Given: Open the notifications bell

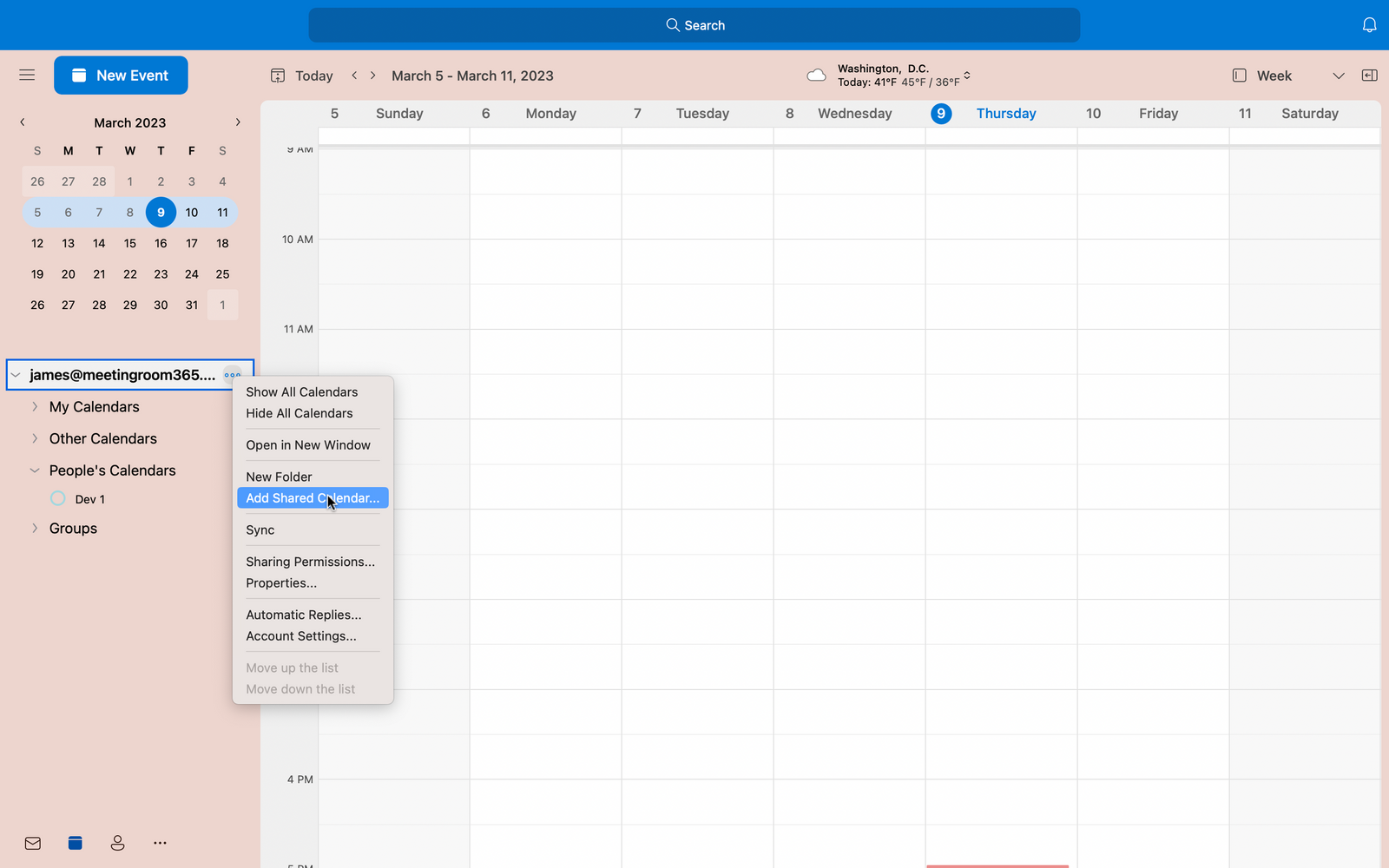Looking at the screenshot, I should pyautogui.click(x=1369, y=25).
